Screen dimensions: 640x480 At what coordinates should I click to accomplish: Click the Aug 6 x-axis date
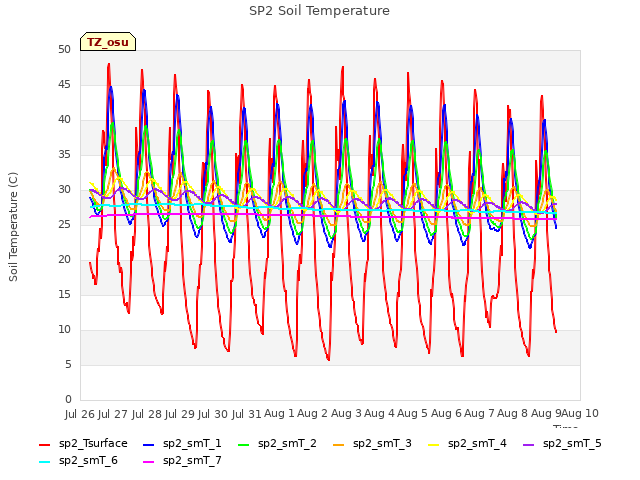pyautogui.click(x=446, y=414)
